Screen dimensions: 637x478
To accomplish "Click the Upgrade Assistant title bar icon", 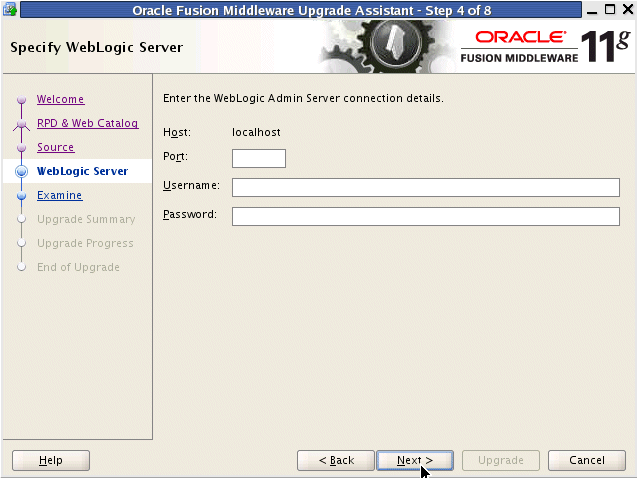I will tap(10, 9).
